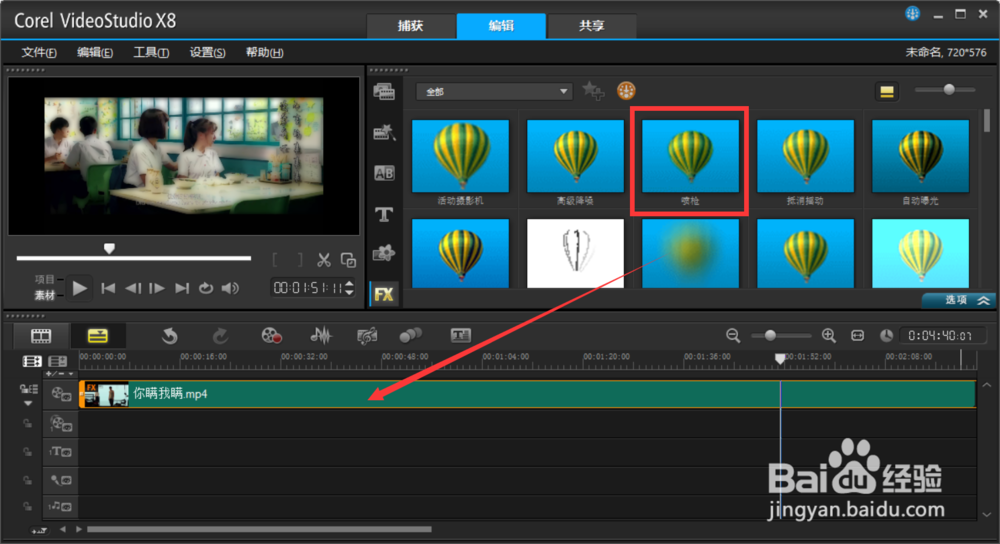Image resolution: width=1000 pixels, height=544 pixels.
Task: Enlarge the preview window icon
Action: click(348, 260)
